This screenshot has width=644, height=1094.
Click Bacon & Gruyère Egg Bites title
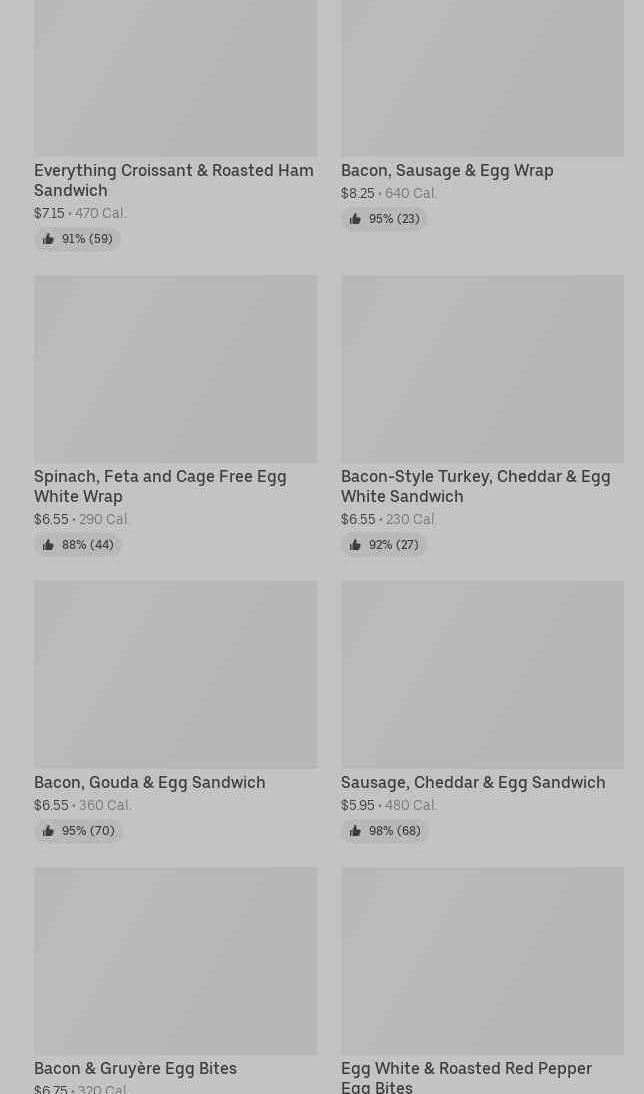coord(135,1069)
